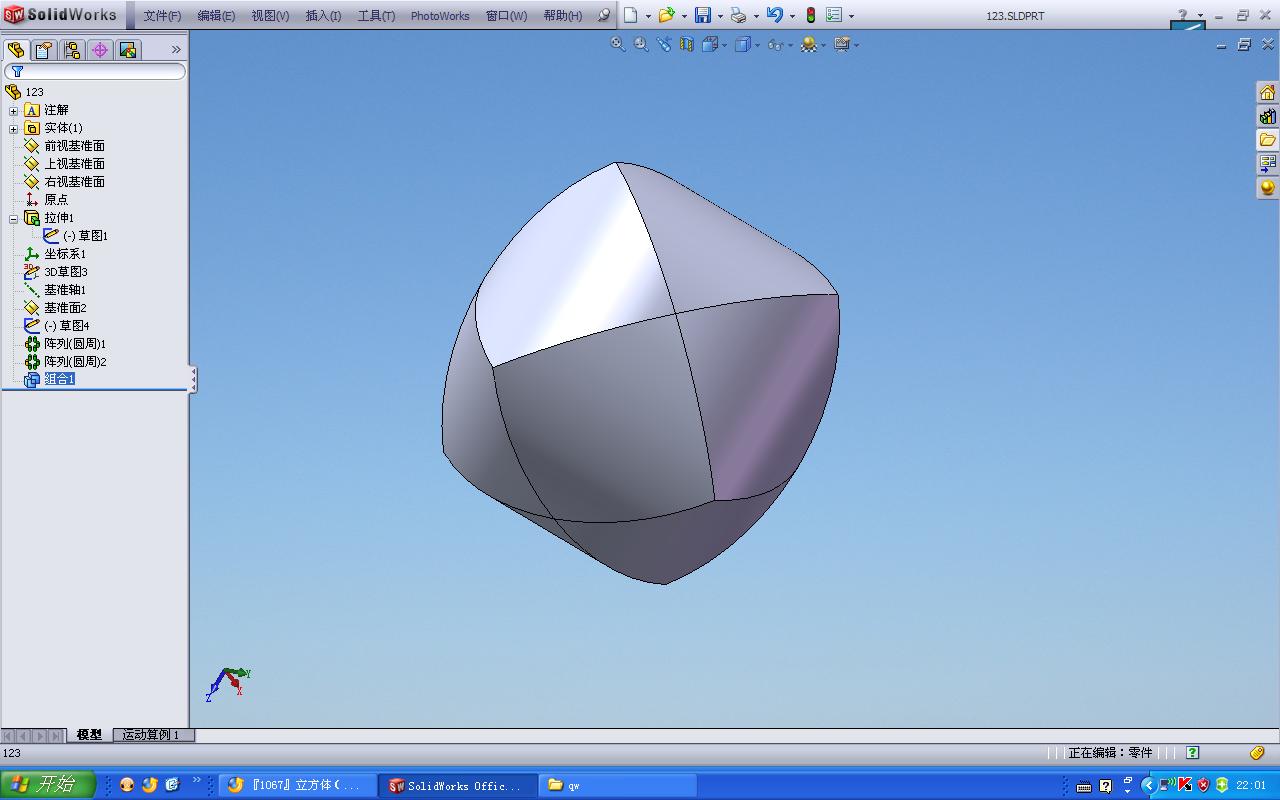
Task: Select 基准轴1 axis
Action: 56,290
